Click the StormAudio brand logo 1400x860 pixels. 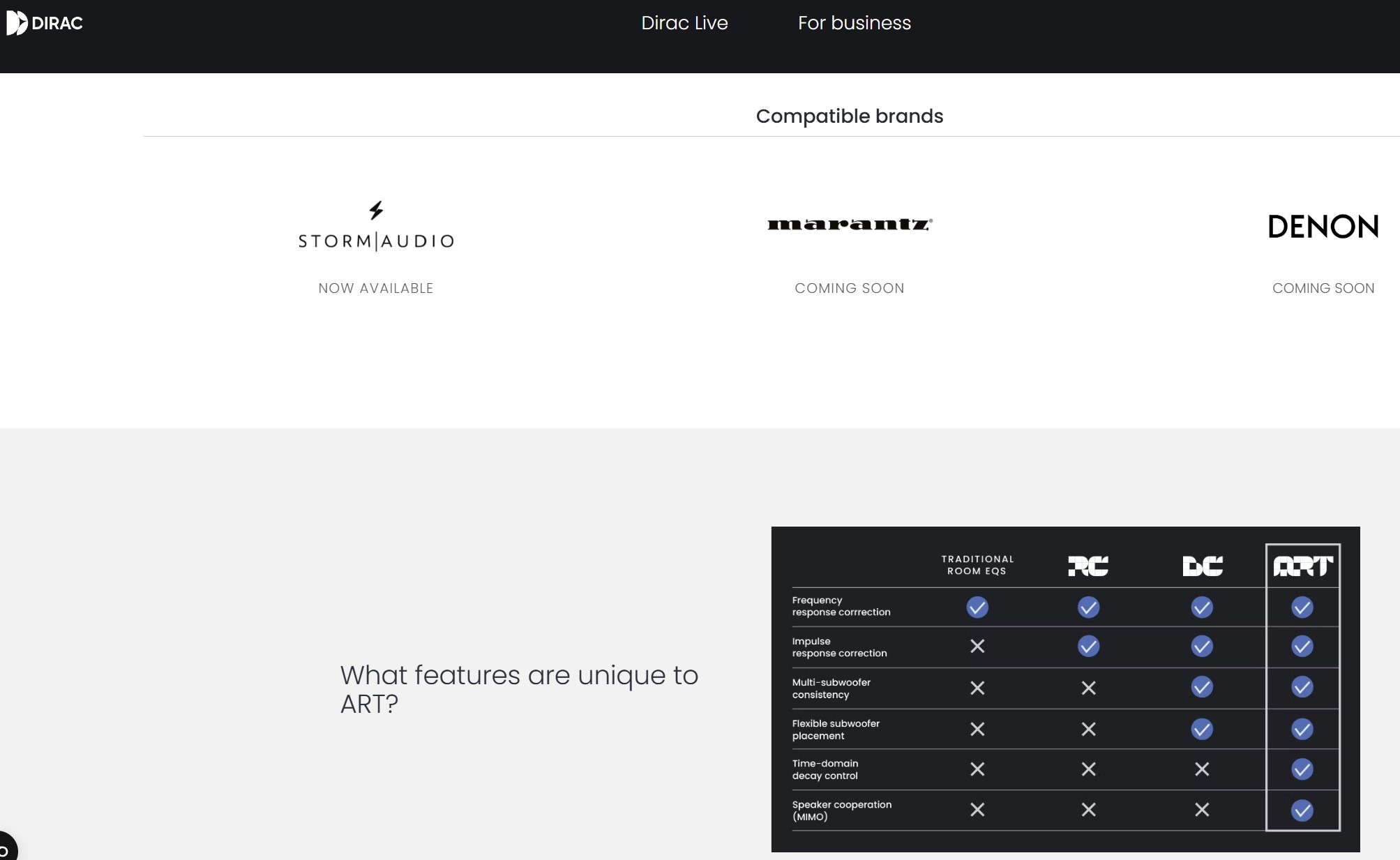(x=376, y=227)
